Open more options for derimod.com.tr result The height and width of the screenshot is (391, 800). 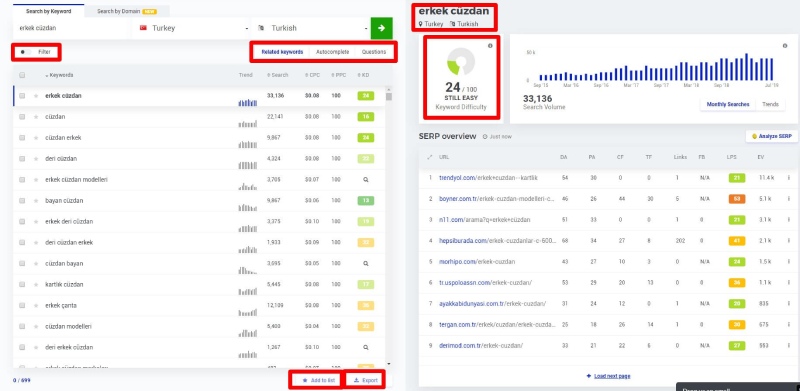[788, 346]
